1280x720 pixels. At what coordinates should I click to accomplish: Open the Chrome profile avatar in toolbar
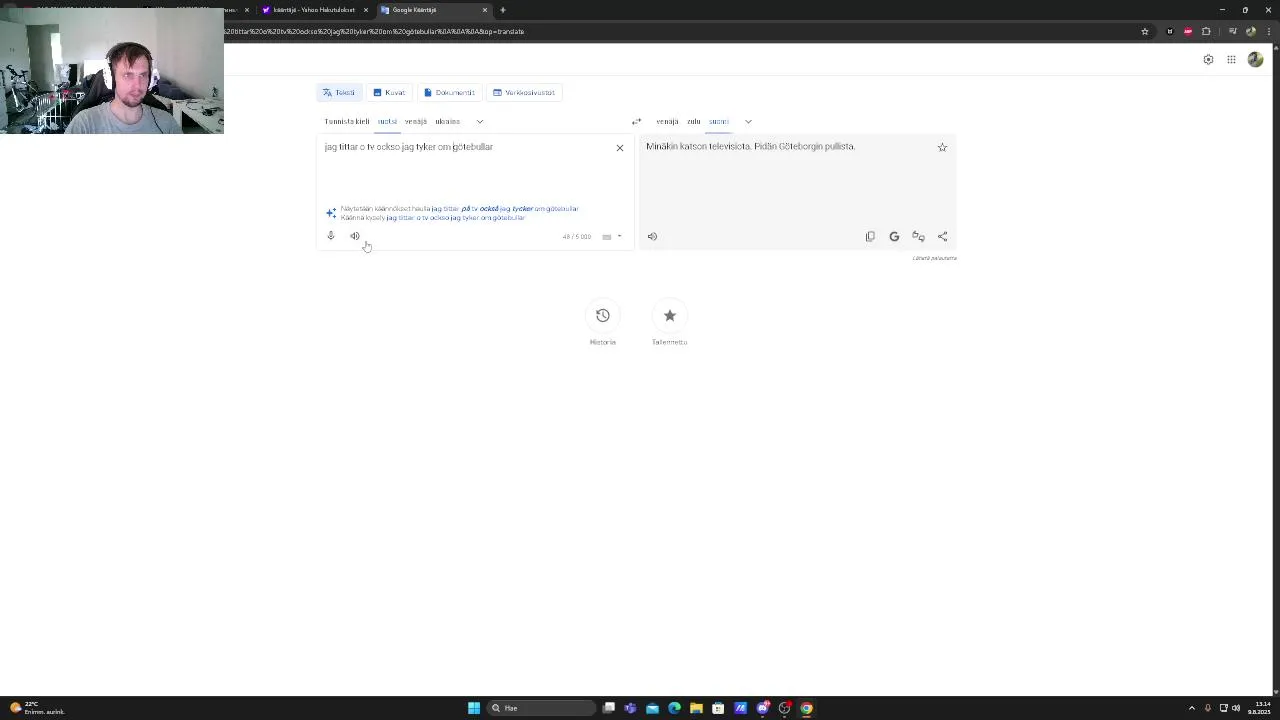click(1250, 31)
